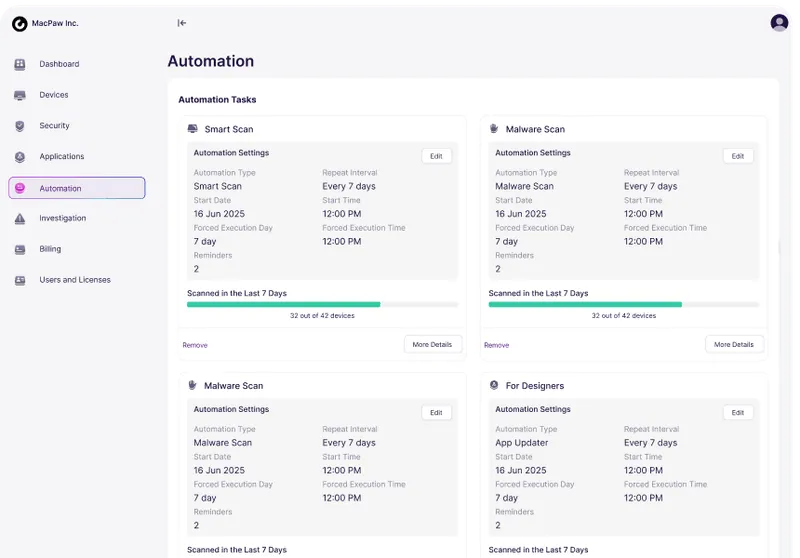Navigate to Applications
Image resolution: width=800 pixels, height=558 pixels.
pos(62,157)
